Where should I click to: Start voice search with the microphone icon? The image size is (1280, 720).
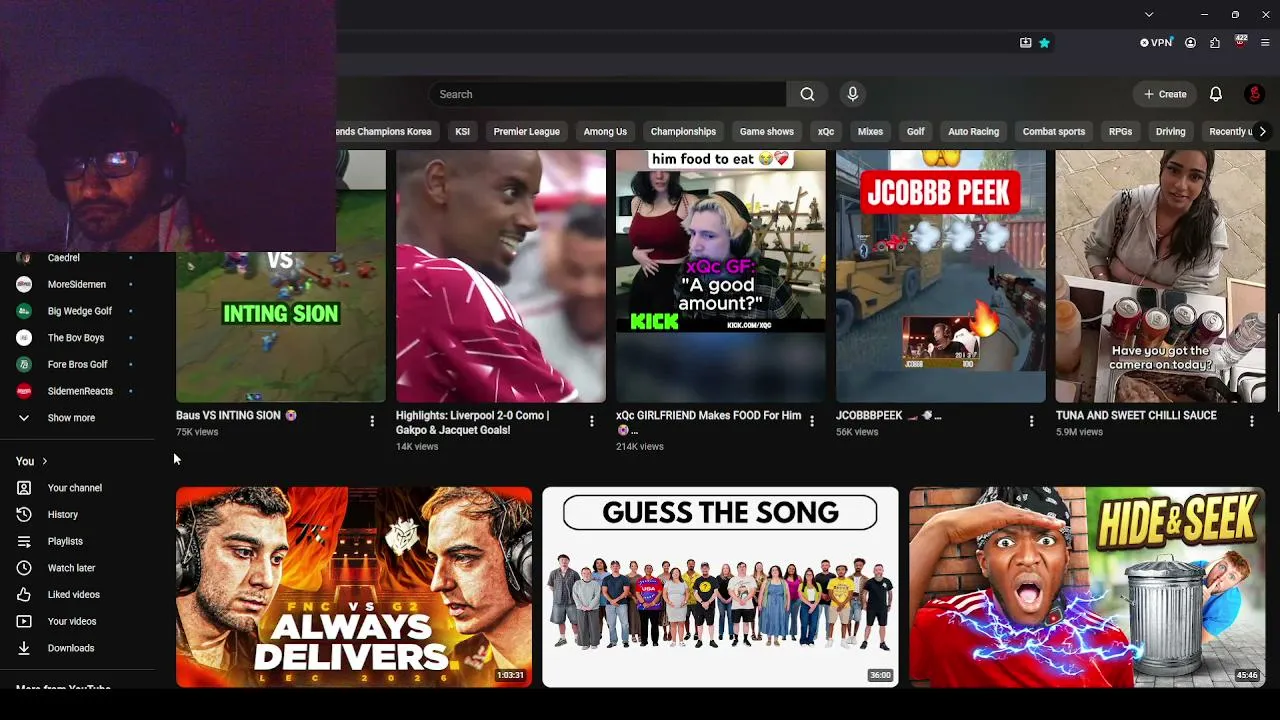click(x=852, y=94)
